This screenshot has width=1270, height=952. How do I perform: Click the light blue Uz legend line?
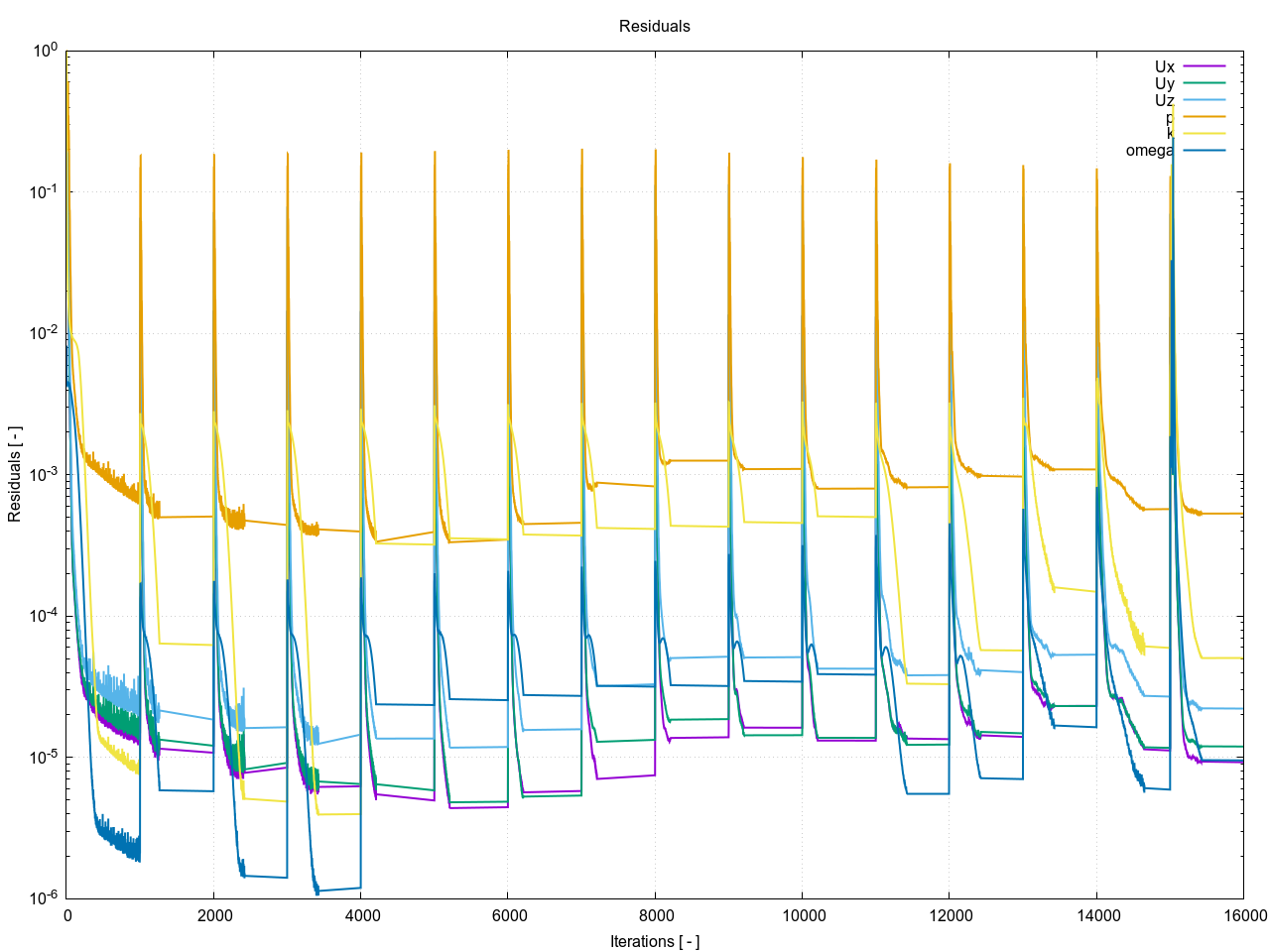(1204, 100)
